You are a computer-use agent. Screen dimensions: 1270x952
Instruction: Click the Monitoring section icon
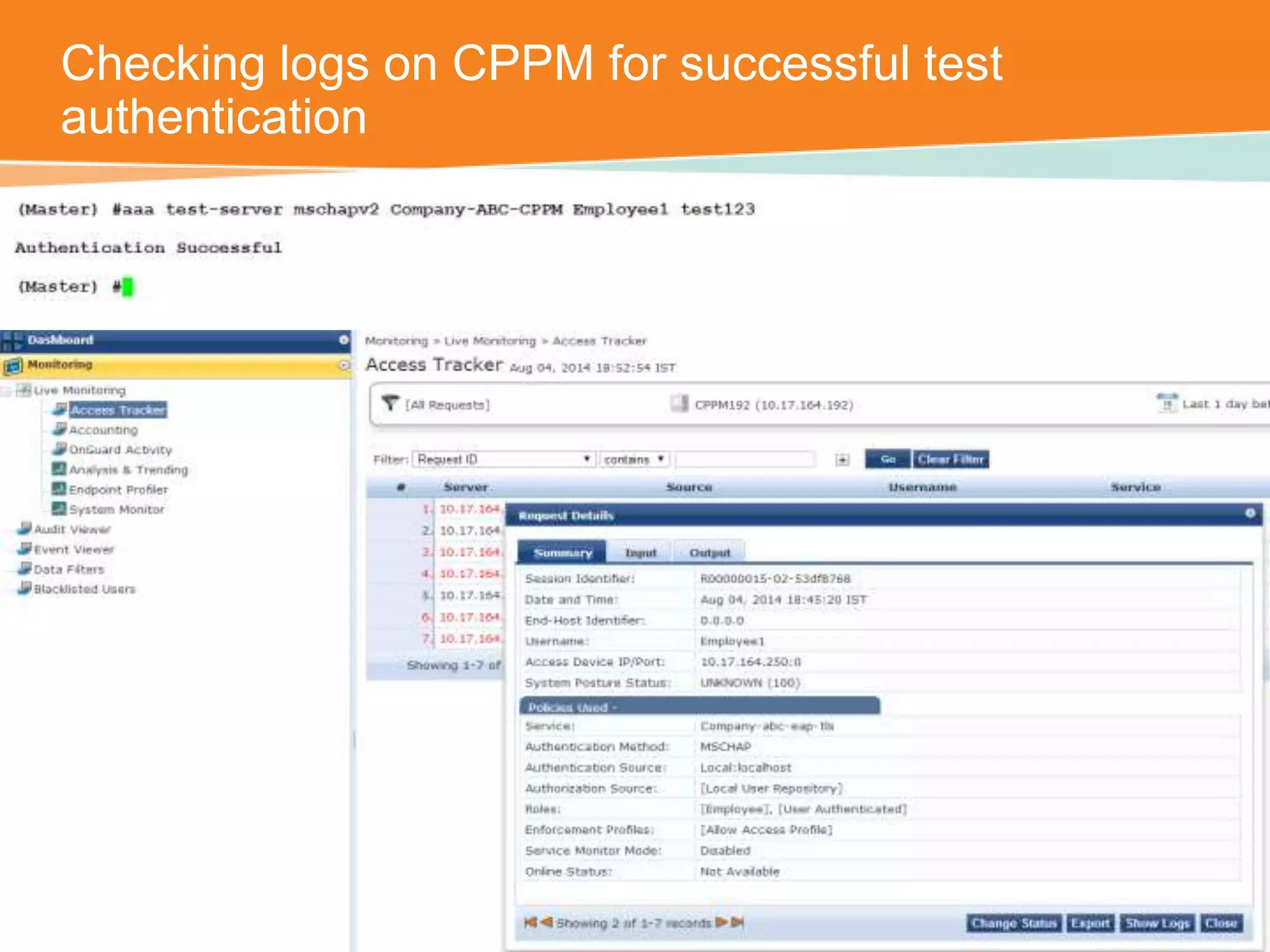[x=13, y=366]
